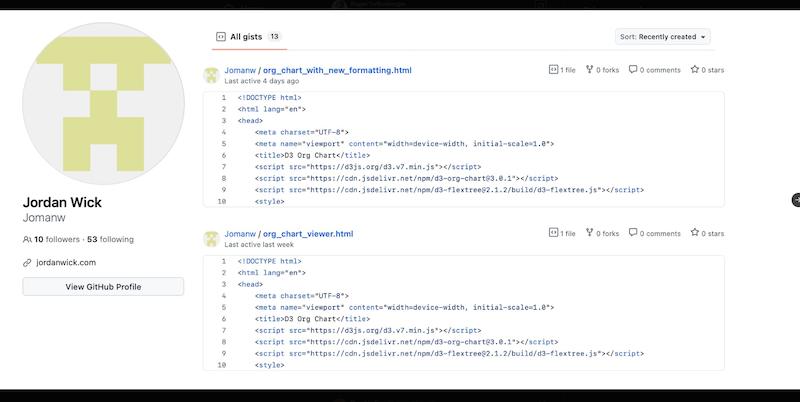Viewport: 800px width, 402px height.
Task: Open the org_chart_viewer.html gist
Action: [x=308, y=234]
